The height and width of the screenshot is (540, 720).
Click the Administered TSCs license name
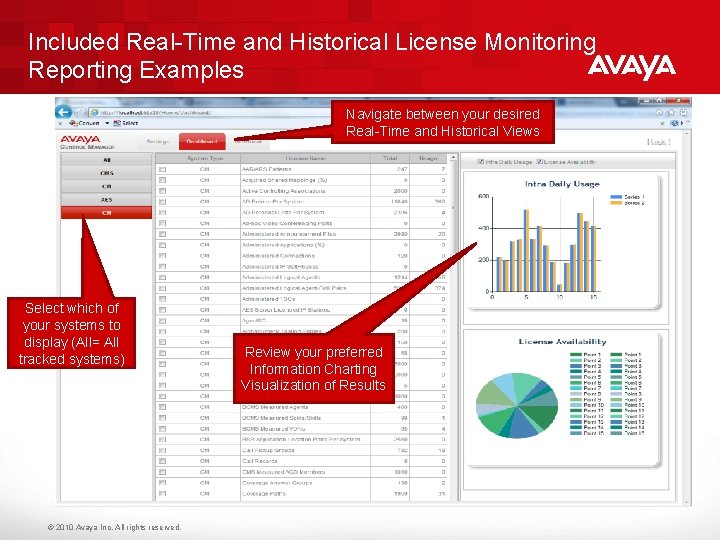[x=268, y=299]
